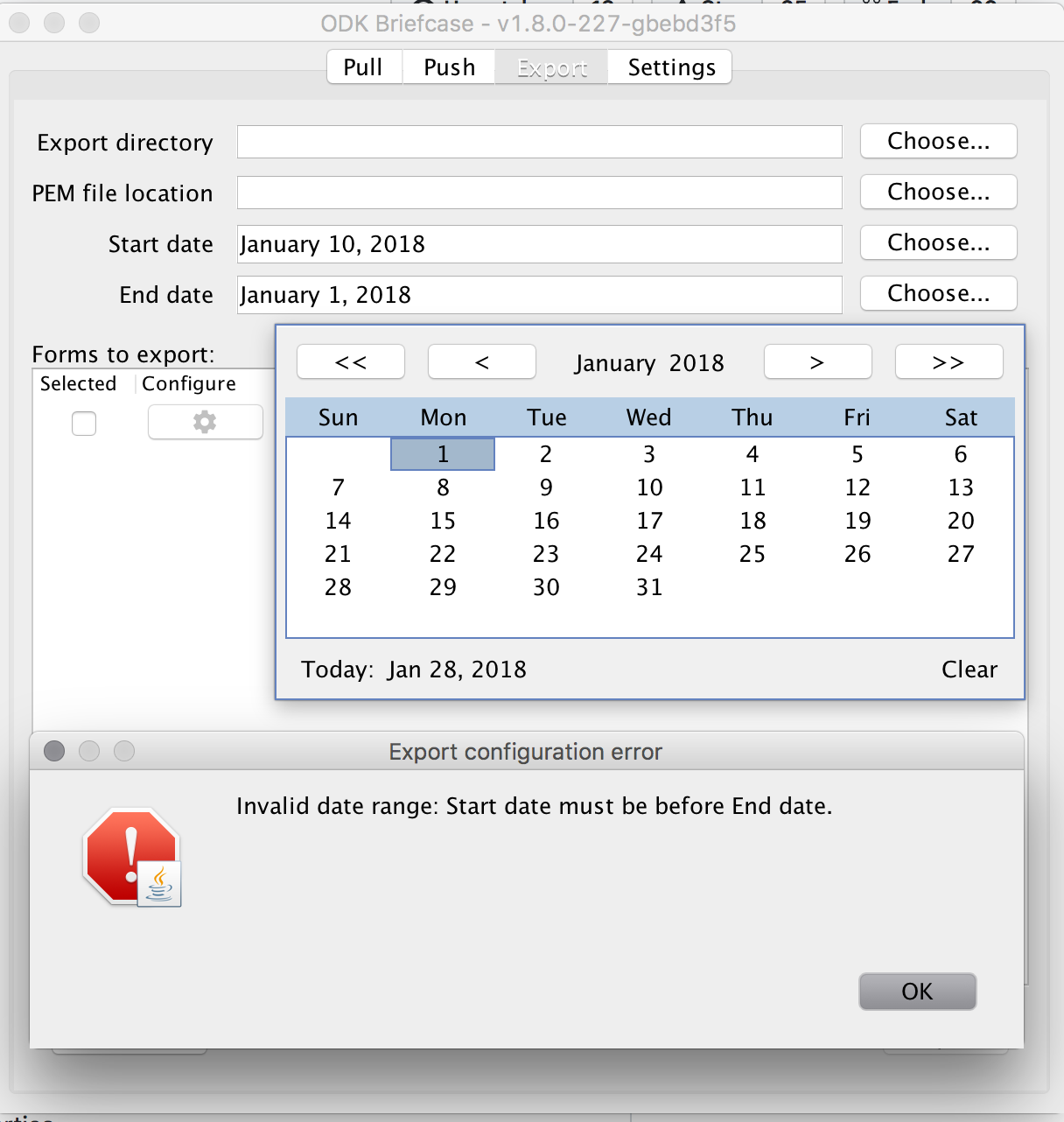The width and height of the screenshot is (1064, 1122).
Task: Jump forward one year in the calendar
Action: [x=948, y=361]
